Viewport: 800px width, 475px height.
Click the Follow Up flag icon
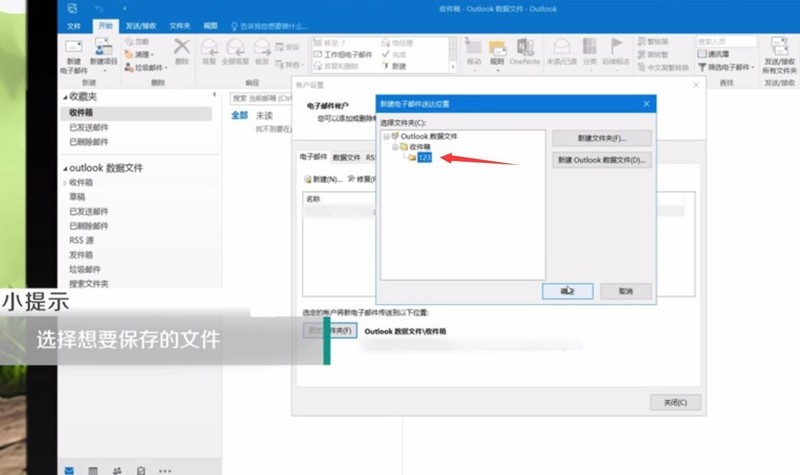[x=616, y=46]
